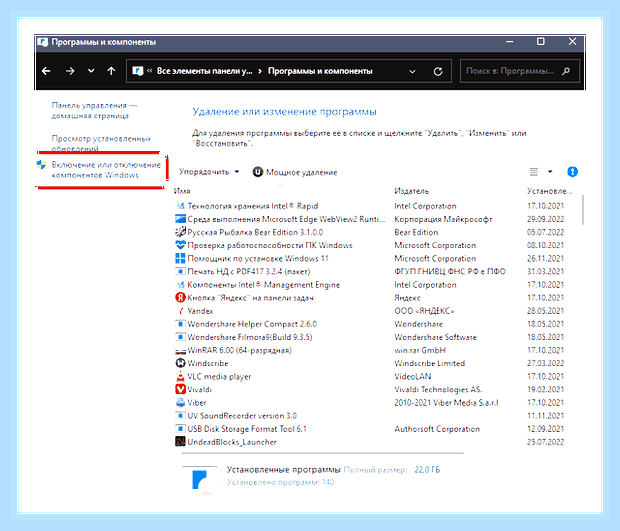The height and width of the screenshot is (531, 620).
Task: Click publisher 'Authorsoft Corporation' cell
Action: click(x=437, y=429)
